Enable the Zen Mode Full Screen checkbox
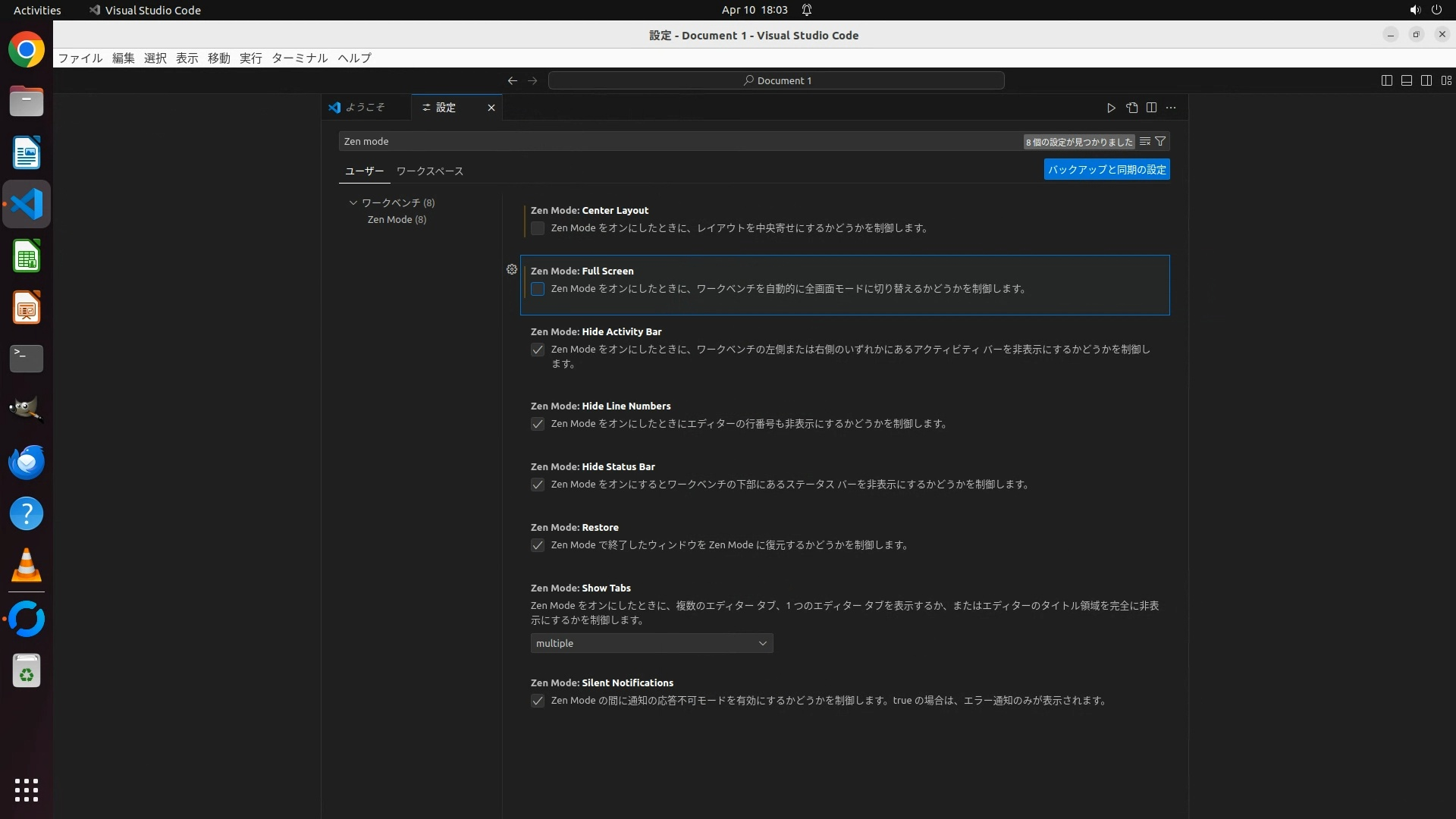This screenshot has height=819, width=1456. (538, 289)
